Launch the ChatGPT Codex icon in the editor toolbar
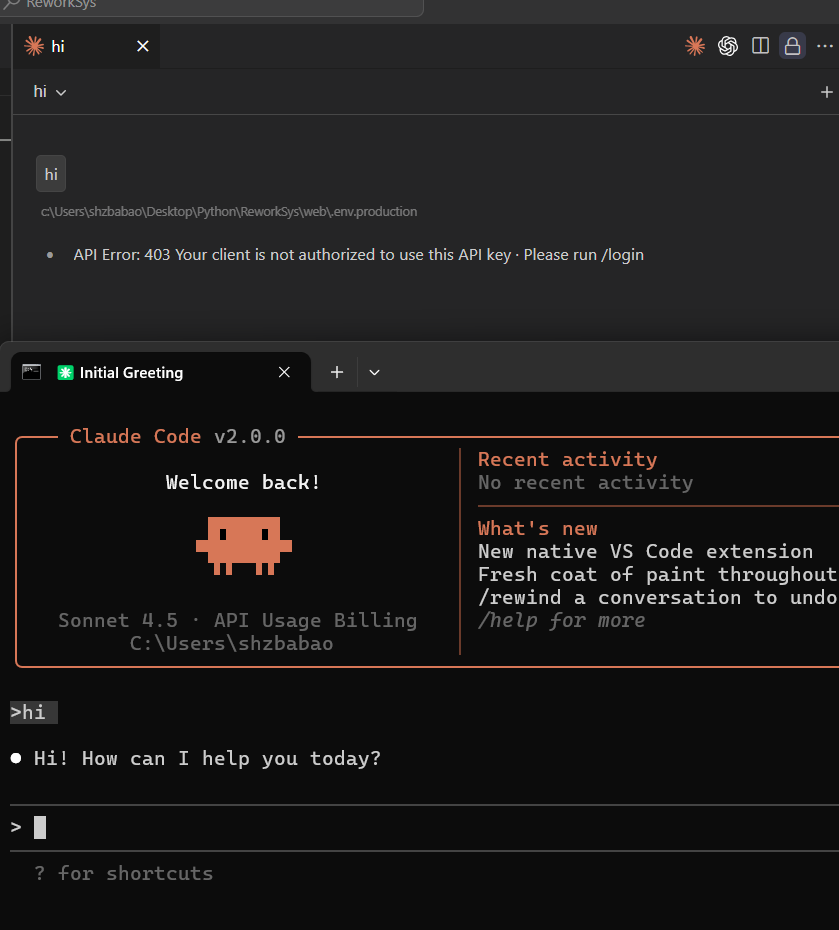 tap(728, 46)
